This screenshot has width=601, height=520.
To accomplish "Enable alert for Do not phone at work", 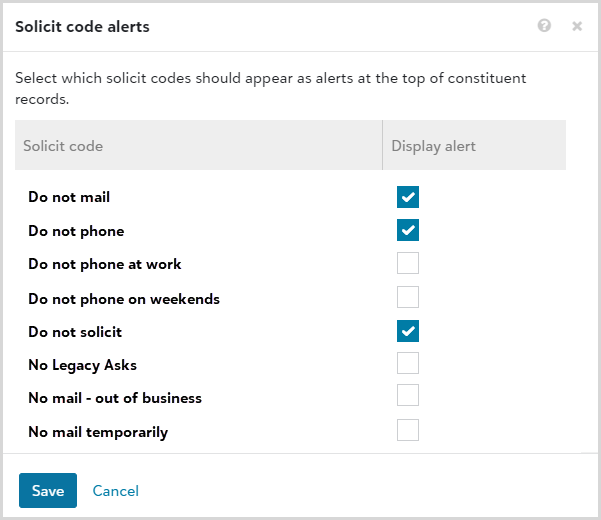I will pyautogui.click(x=408, y=264).
